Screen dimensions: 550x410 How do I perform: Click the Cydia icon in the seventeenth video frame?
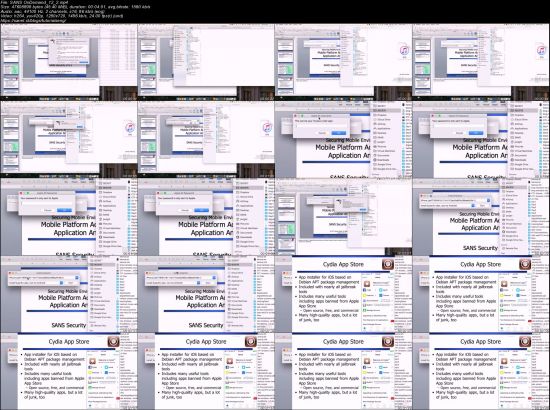pyautogui.click(x=114, y=342)
